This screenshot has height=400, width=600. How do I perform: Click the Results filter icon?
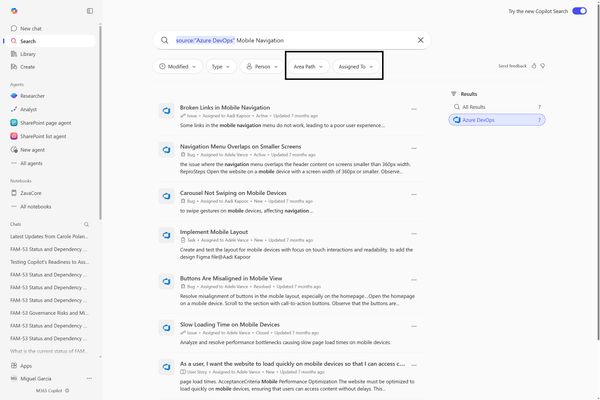(453, 94)
